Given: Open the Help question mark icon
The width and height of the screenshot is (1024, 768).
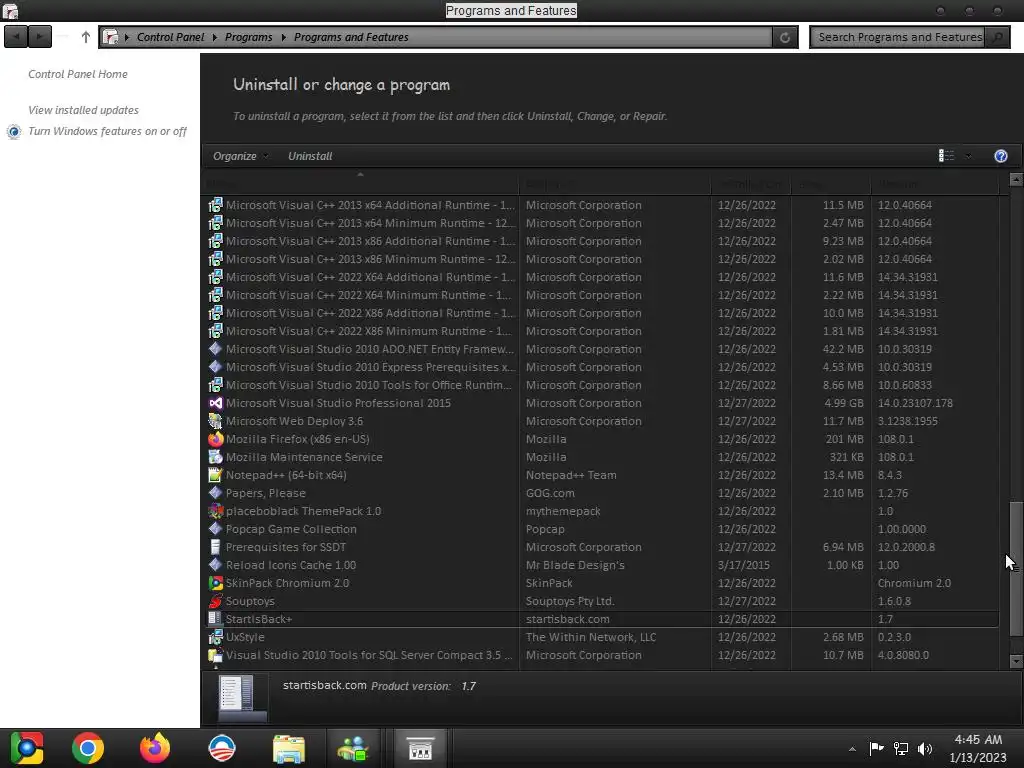Looking at the screenshot, I should point(1000,156).
